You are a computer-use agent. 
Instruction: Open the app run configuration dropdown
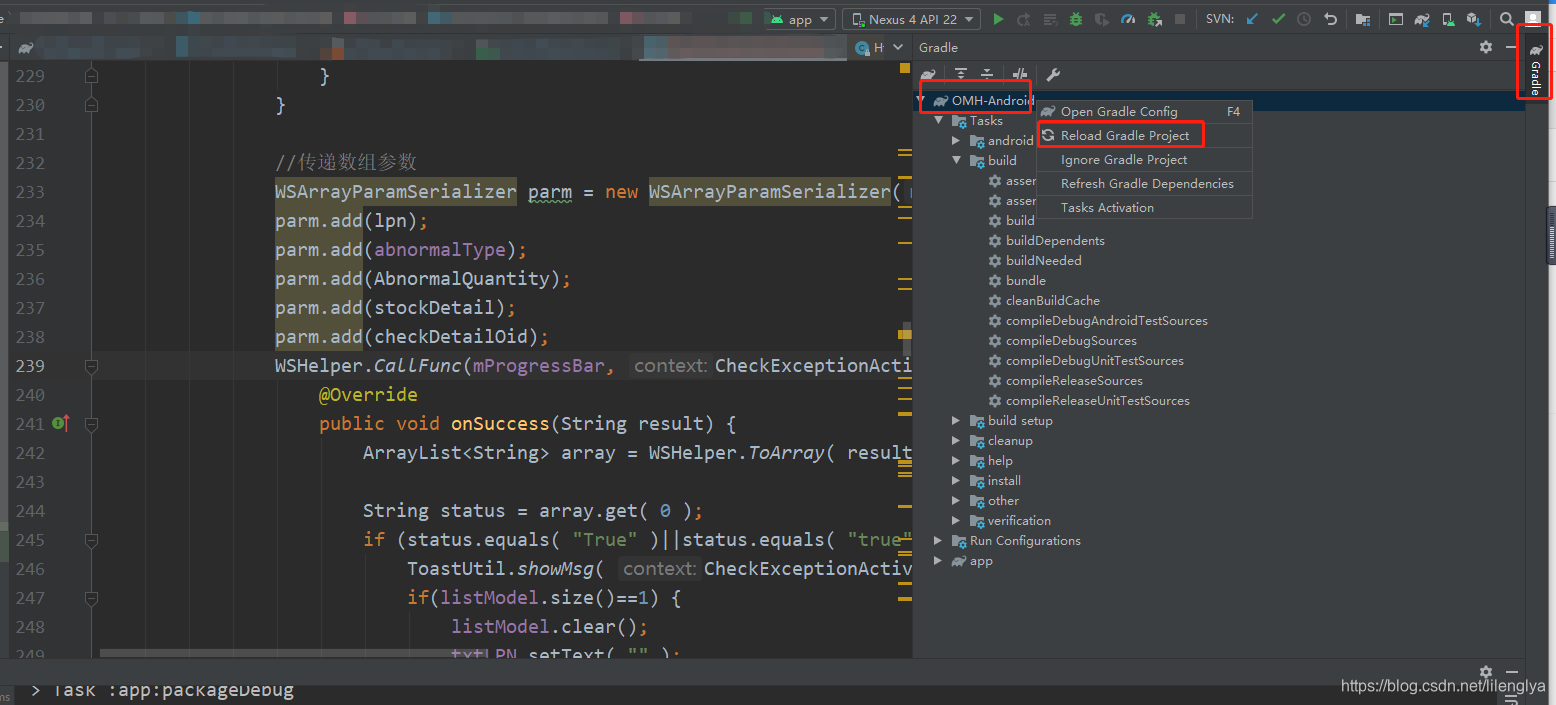(x=801, y=19)
